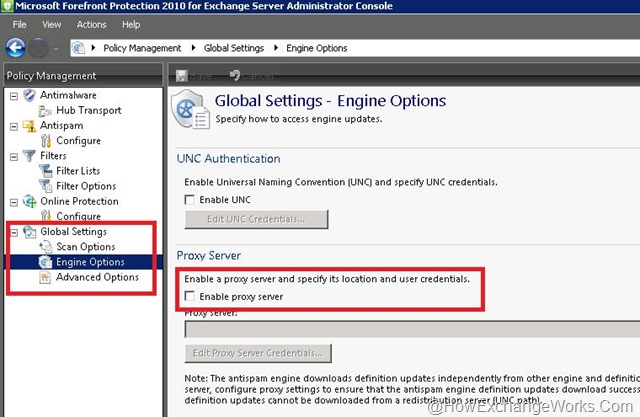Screen dimensions: 640x417
Task: Collapse the Antimalware tree node
Action: (13, 96)
